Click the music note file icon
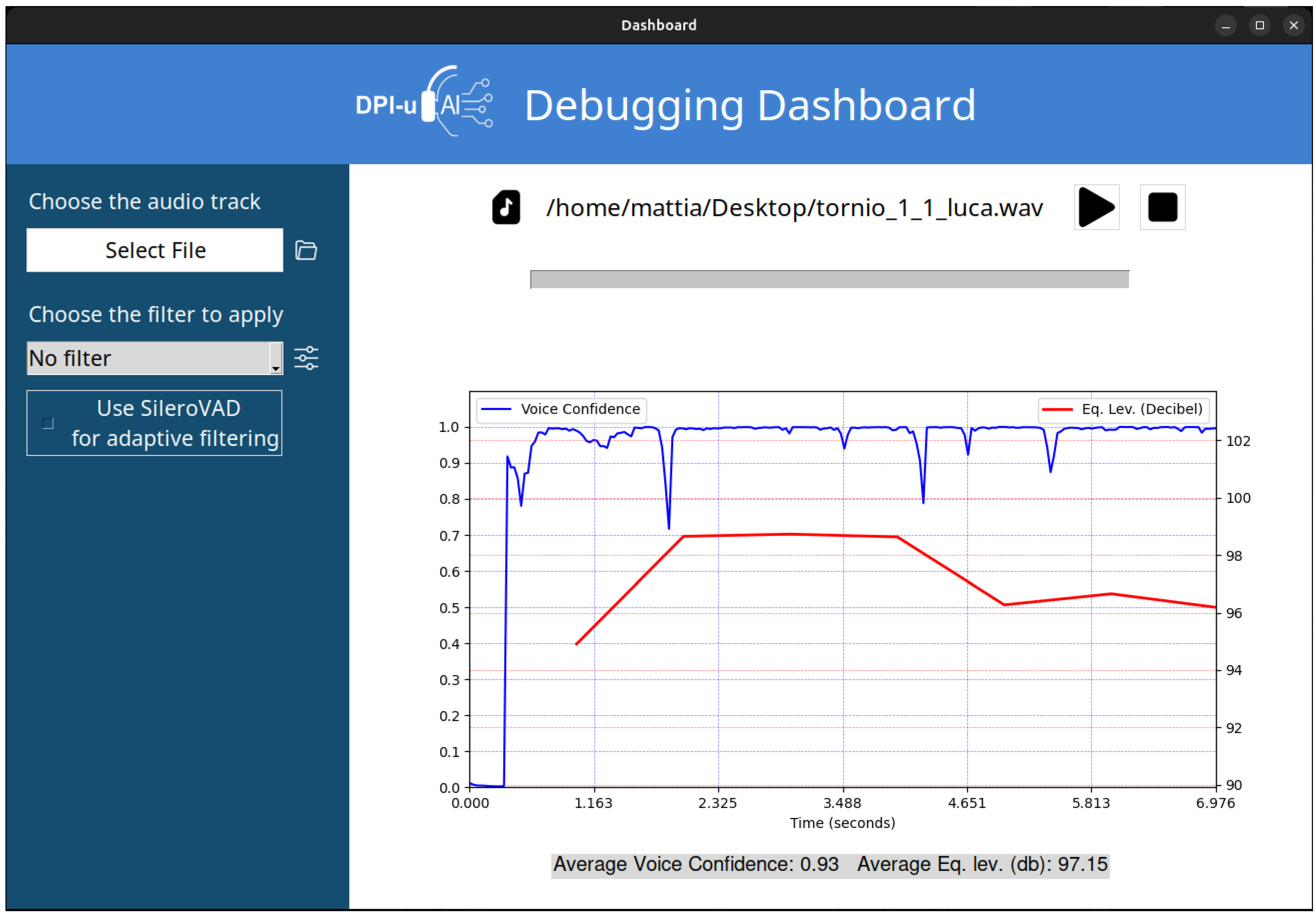Viewport: 1316px width, 916px height. [x=506, y=208]
